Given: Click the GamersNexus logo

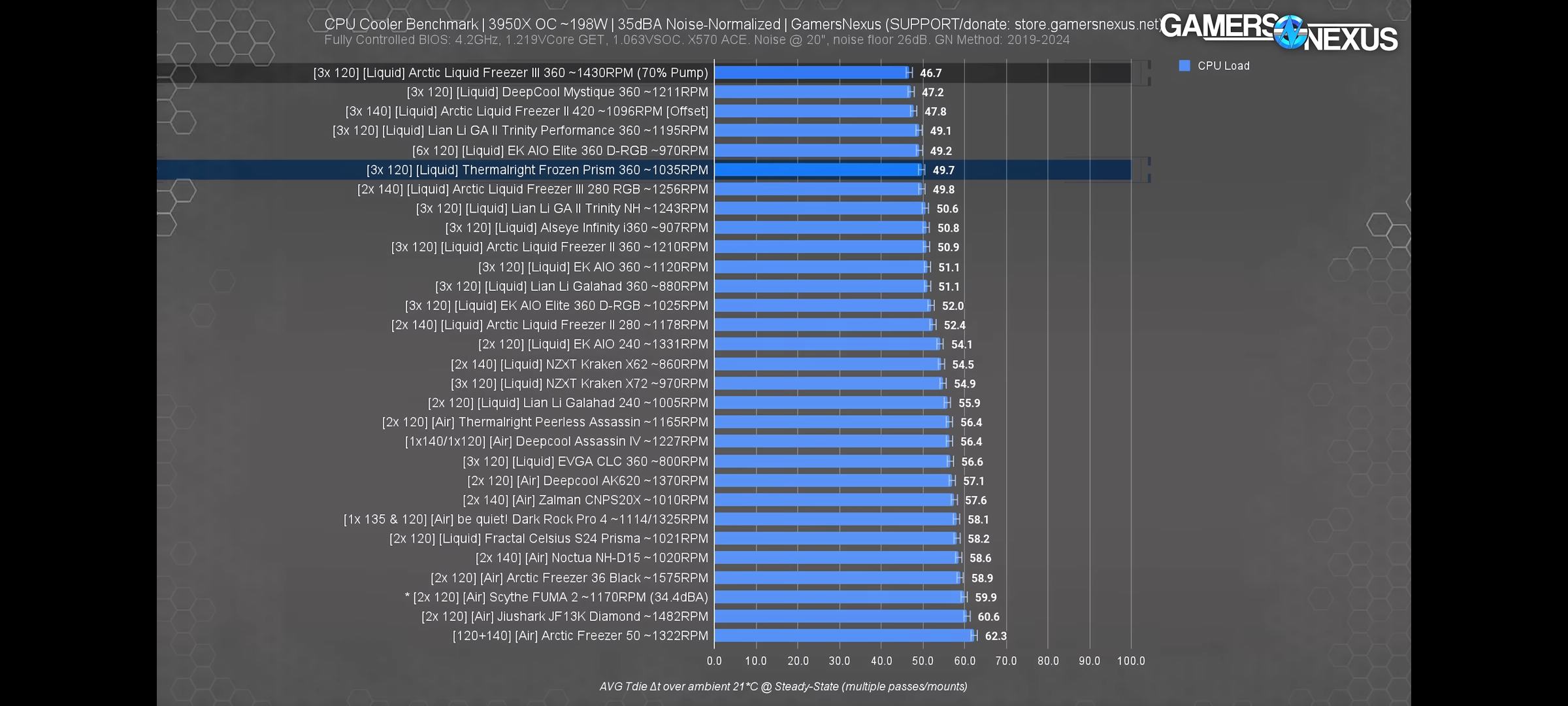Looking at the screenshot, I should point(1279,33).
